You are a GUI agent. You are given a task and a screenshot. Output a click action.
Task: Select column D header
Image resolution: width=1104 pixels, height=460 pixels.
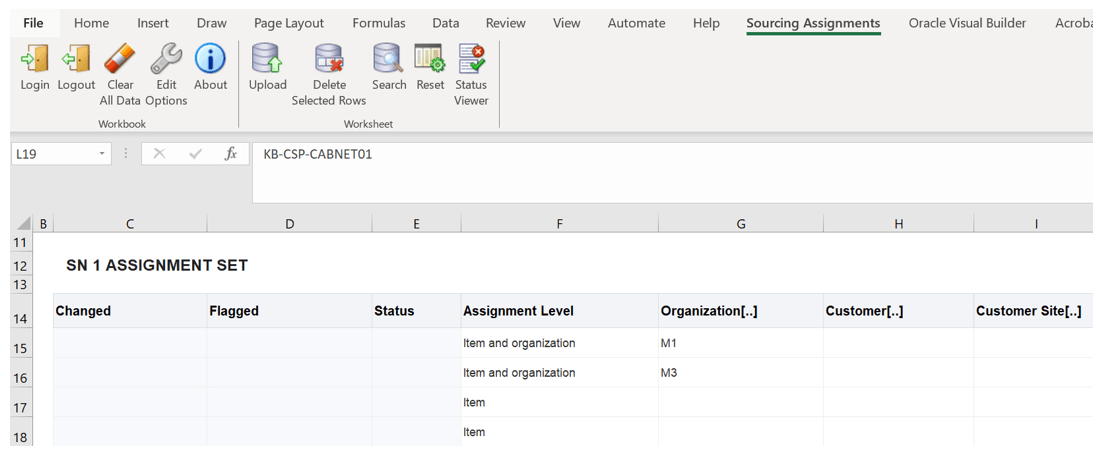(x=289, y=224)
